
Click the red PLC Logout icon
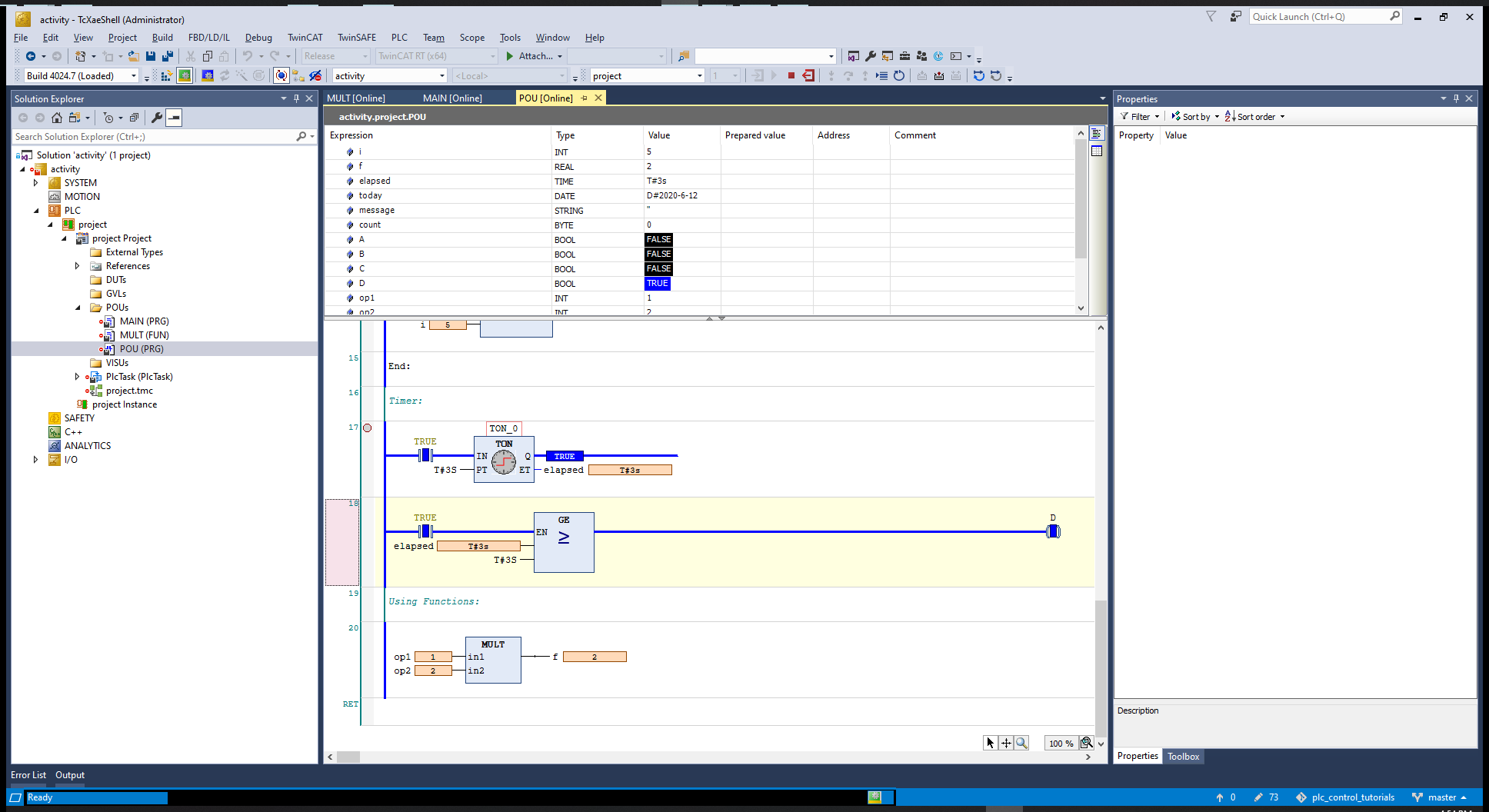point(808,75)
